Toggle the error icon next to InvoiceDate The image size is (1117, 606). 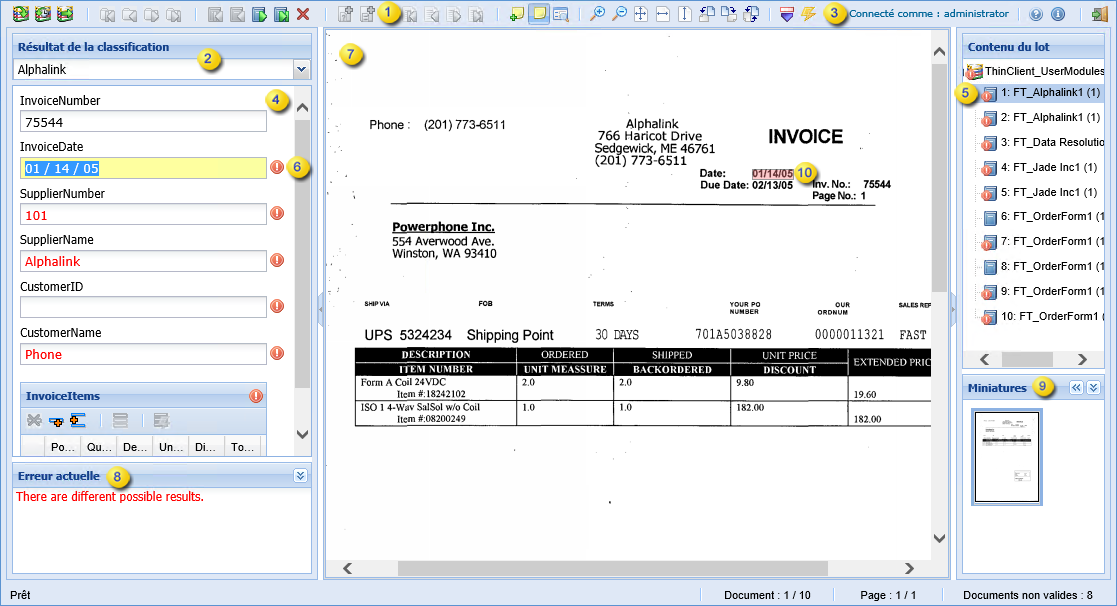pyautogui.click(x=278, y=168)
